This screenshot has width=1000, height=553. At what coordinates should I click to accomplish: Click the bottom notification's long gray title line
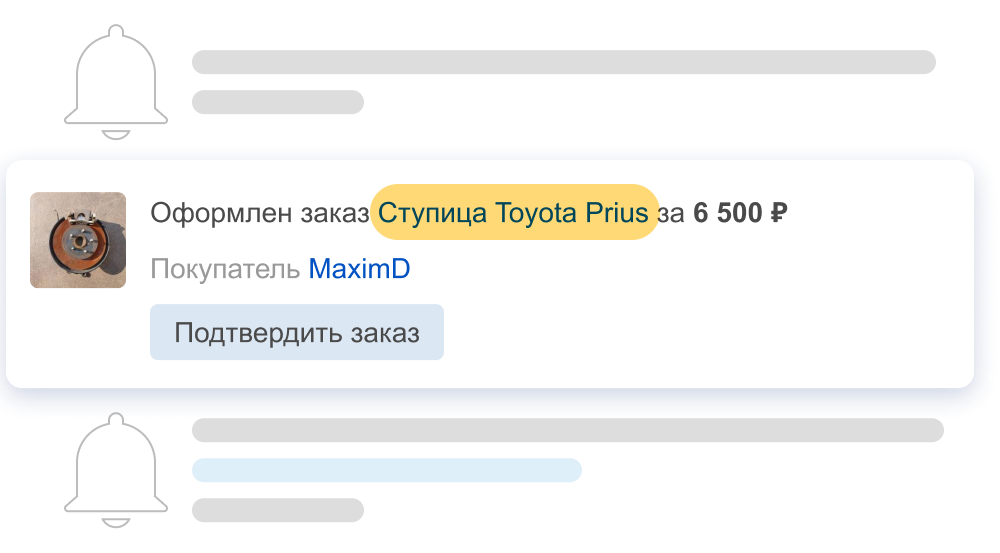[567, 430]
